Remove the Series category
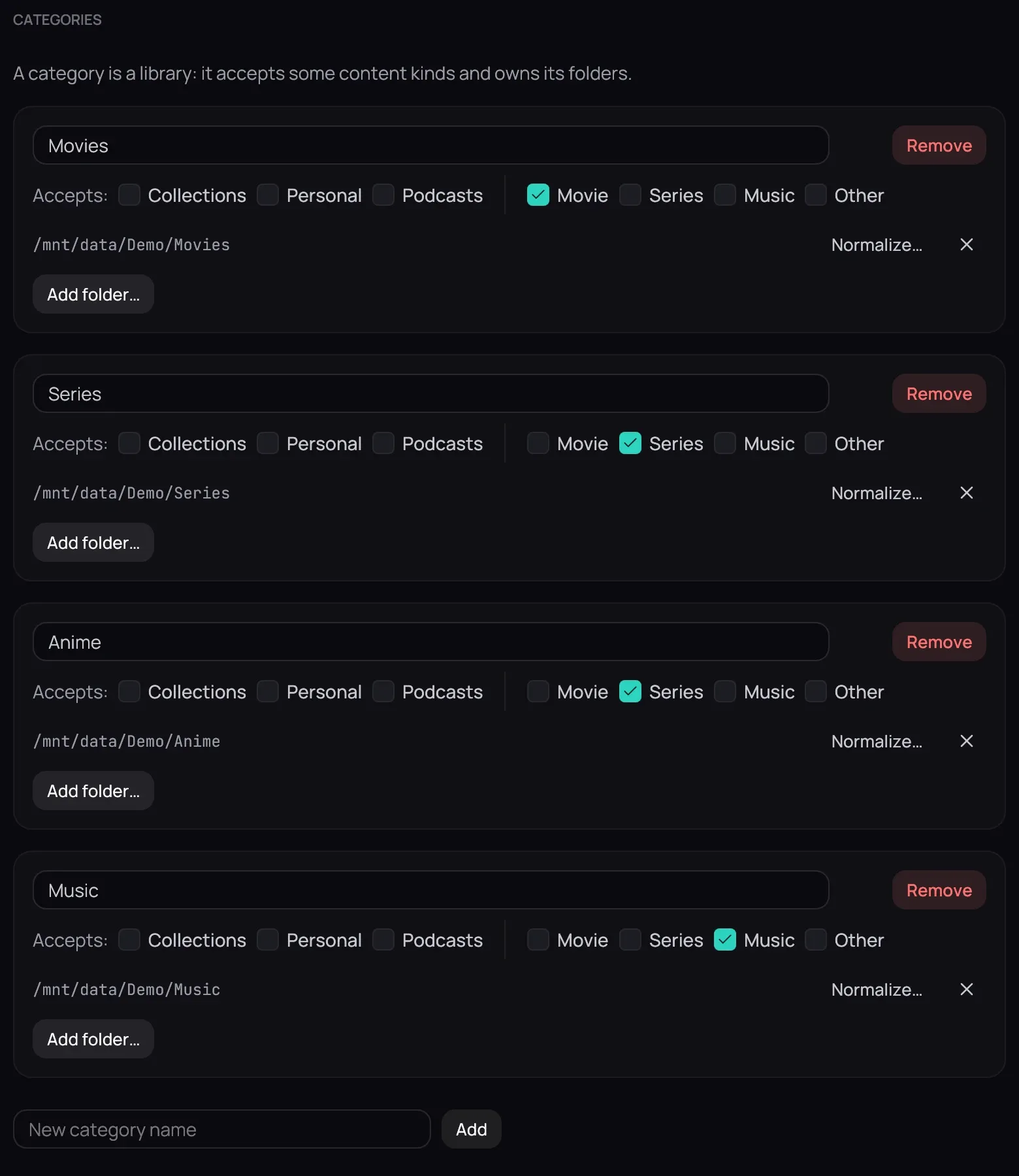Screen dimensions: 1019x1176 939,393
